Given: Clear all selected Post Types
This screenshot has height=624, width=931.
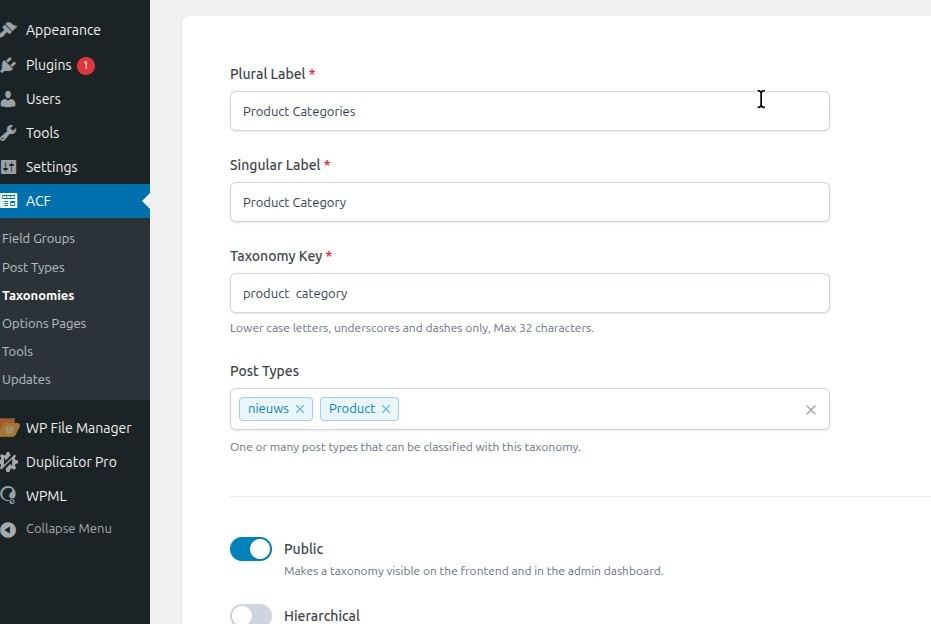Looking at the screenshot, I should click(x=811, y=410).
